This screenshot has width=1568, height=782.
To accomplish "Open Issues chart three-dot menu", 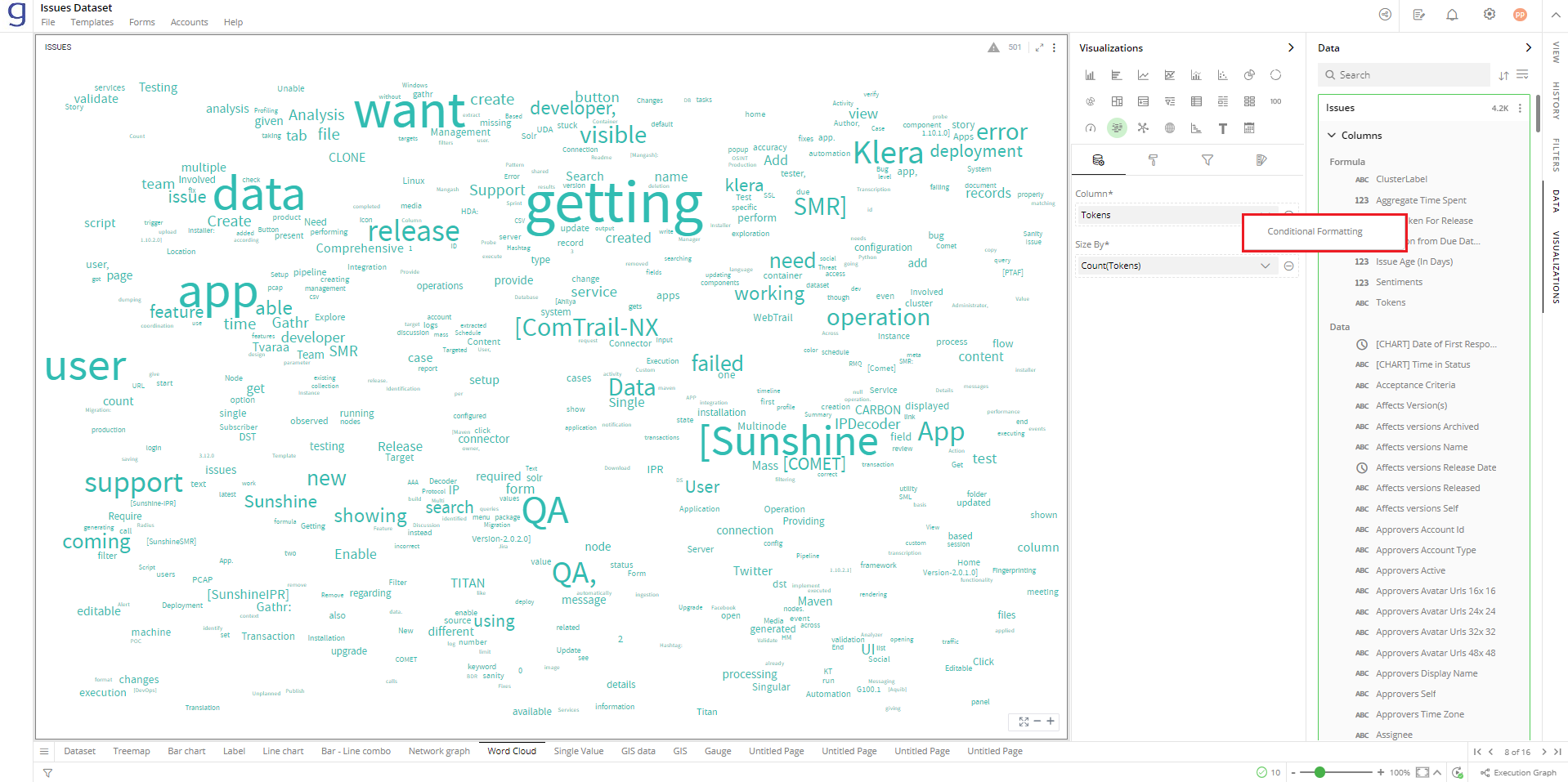I will 1054,47.
